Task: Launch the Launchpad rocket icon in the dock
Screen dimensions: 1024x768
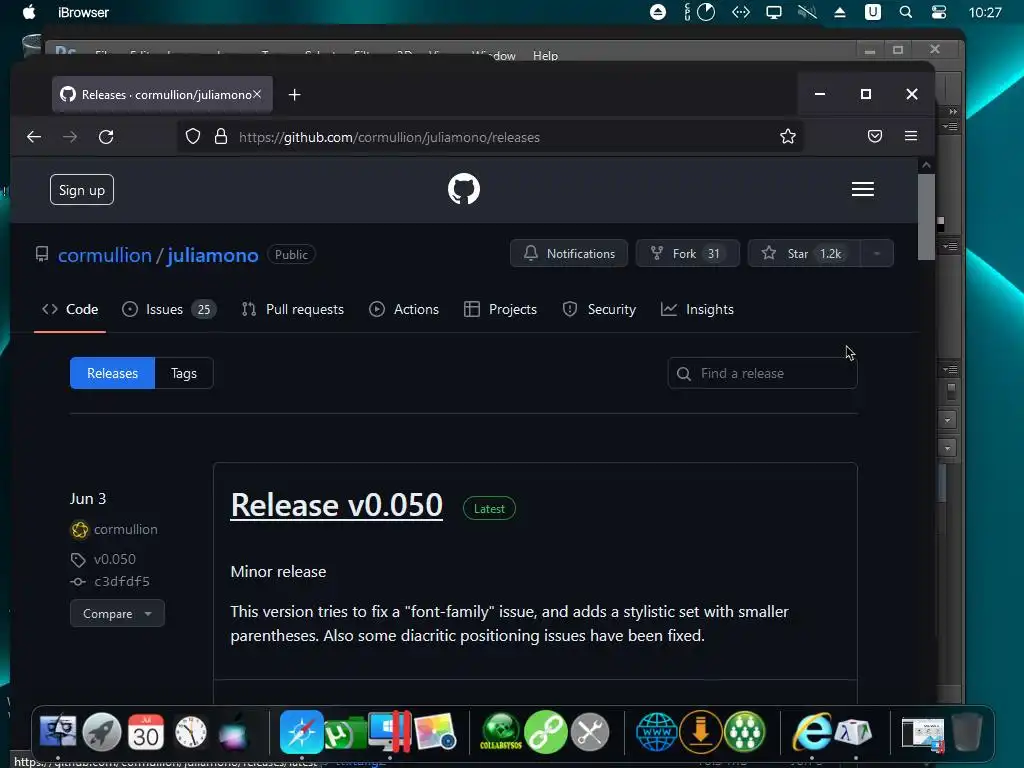Action: click(101, 731)
